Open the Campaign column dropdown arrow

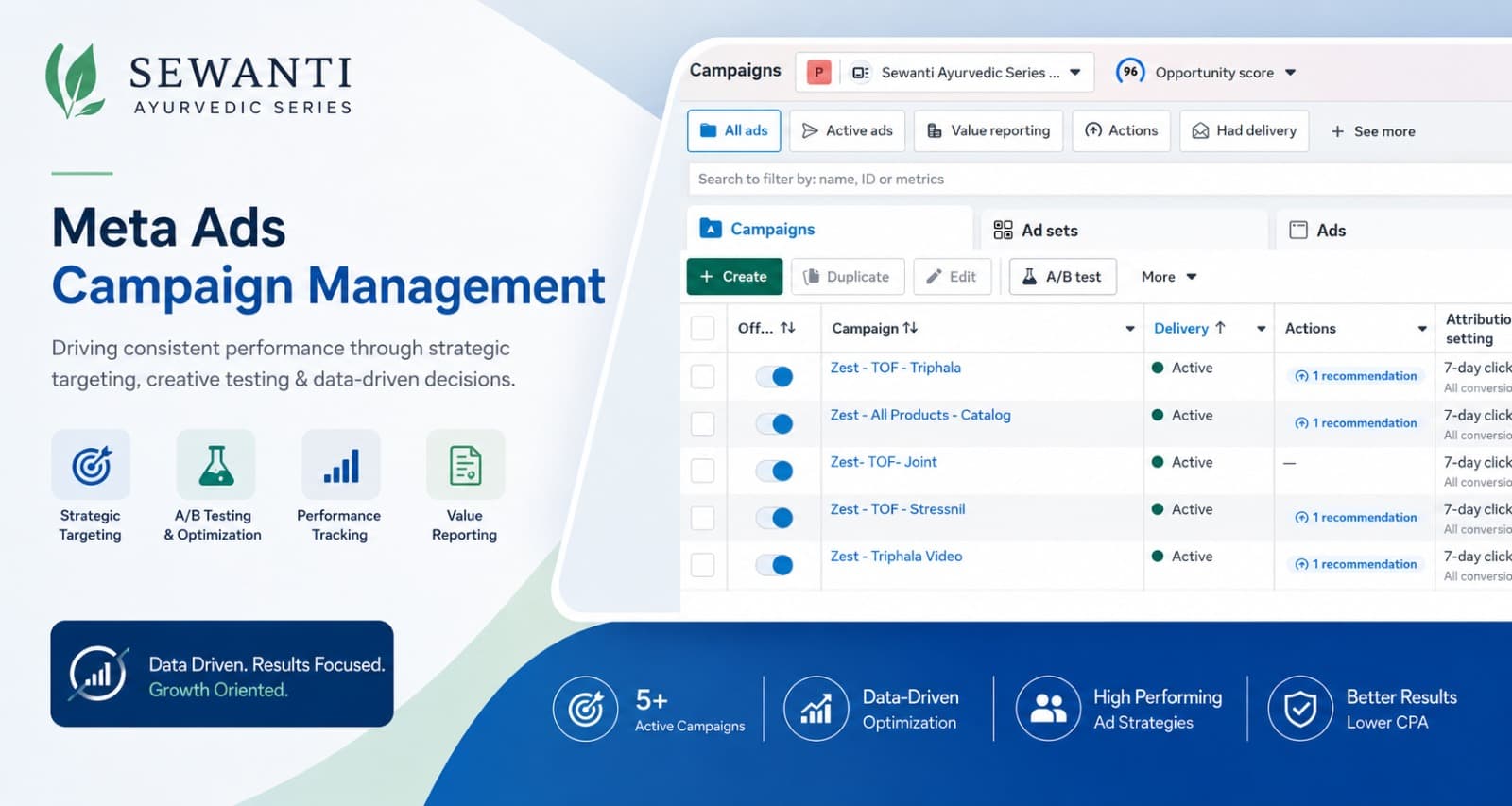tap(1130, 329)
